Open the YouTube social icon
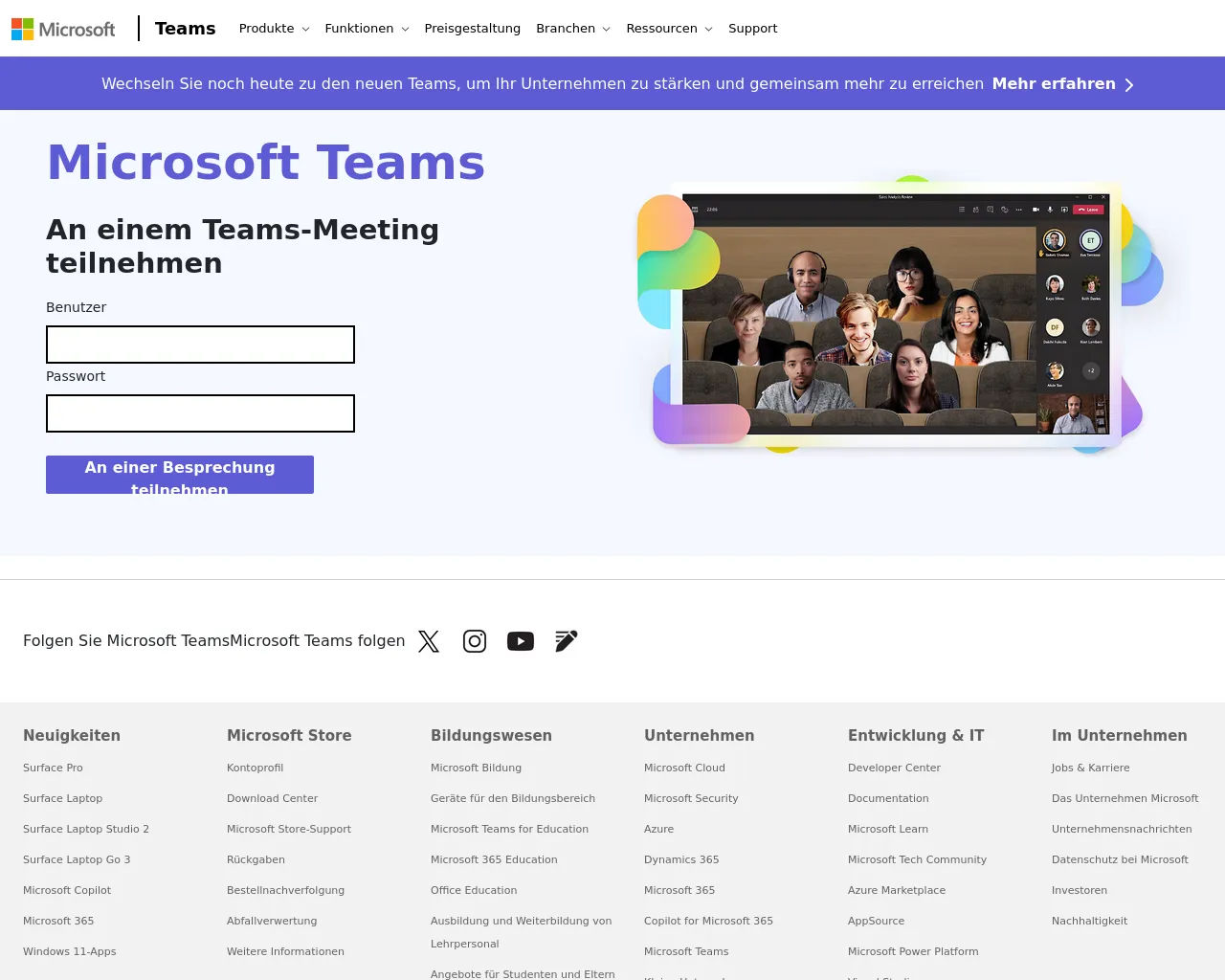This screenshot has width=1225, height=980. [x=521, y=641]
